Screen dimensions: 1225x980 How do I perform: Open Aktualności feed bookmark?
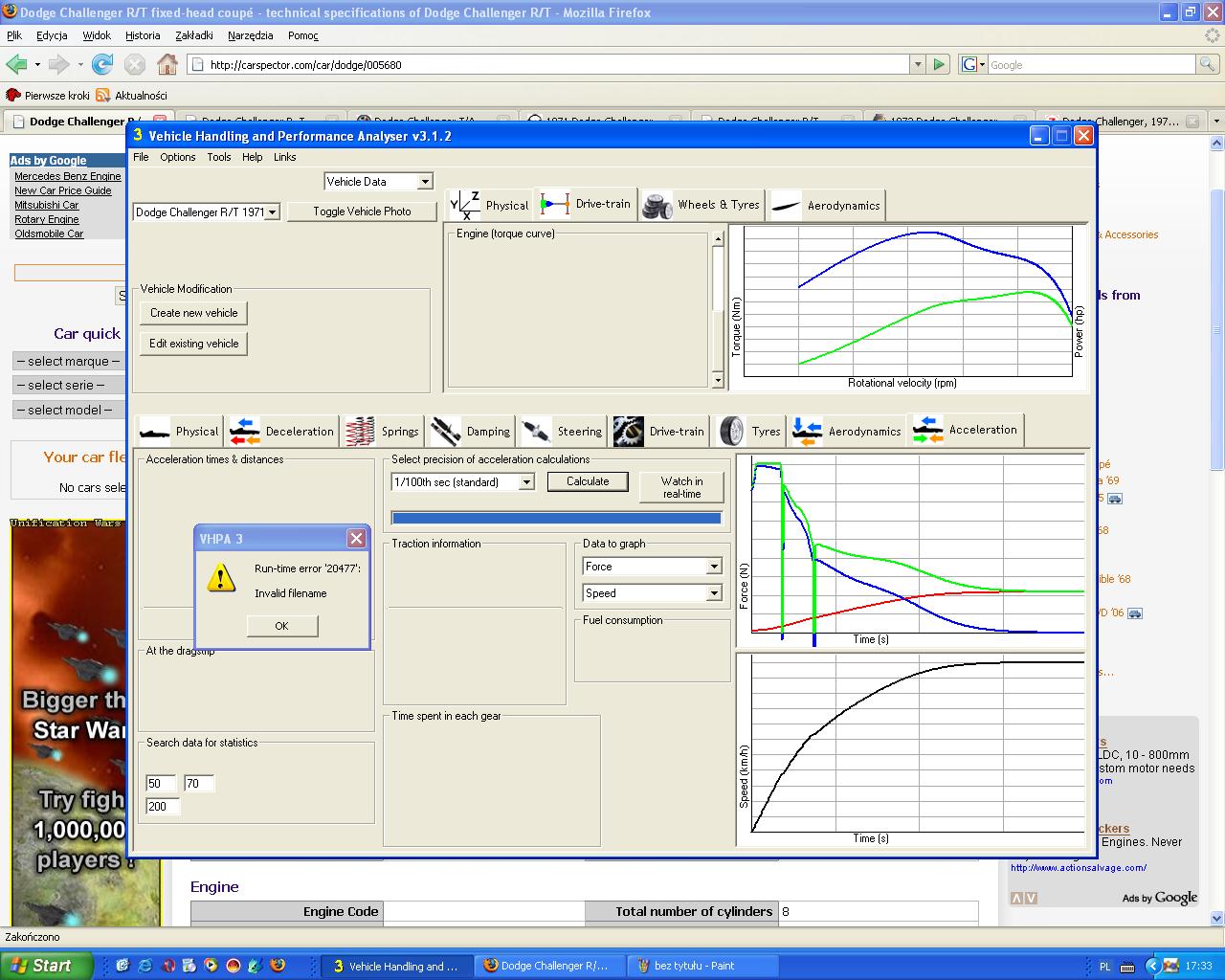[x=132, y=95]
